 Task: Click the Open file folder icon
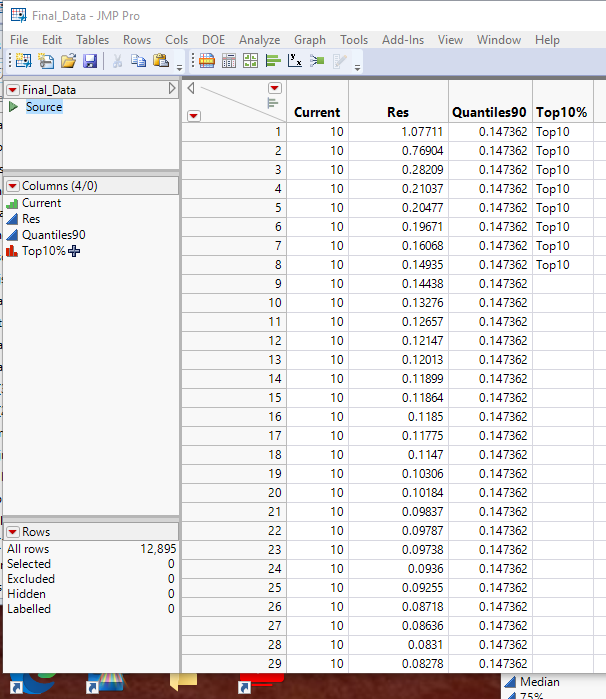coord(69,62)
